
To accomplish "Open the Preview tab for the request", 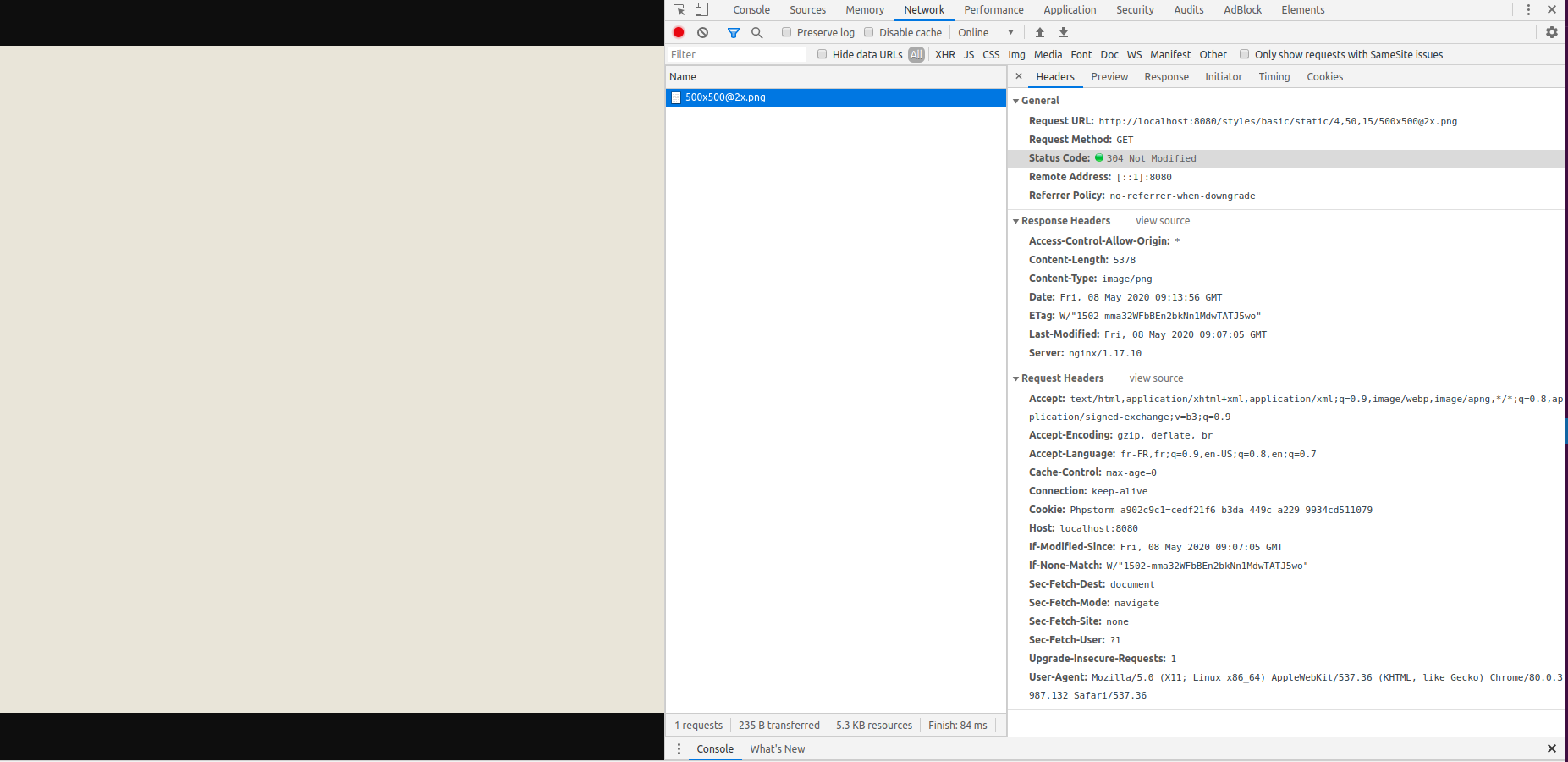I will (x=1109, y=76).
